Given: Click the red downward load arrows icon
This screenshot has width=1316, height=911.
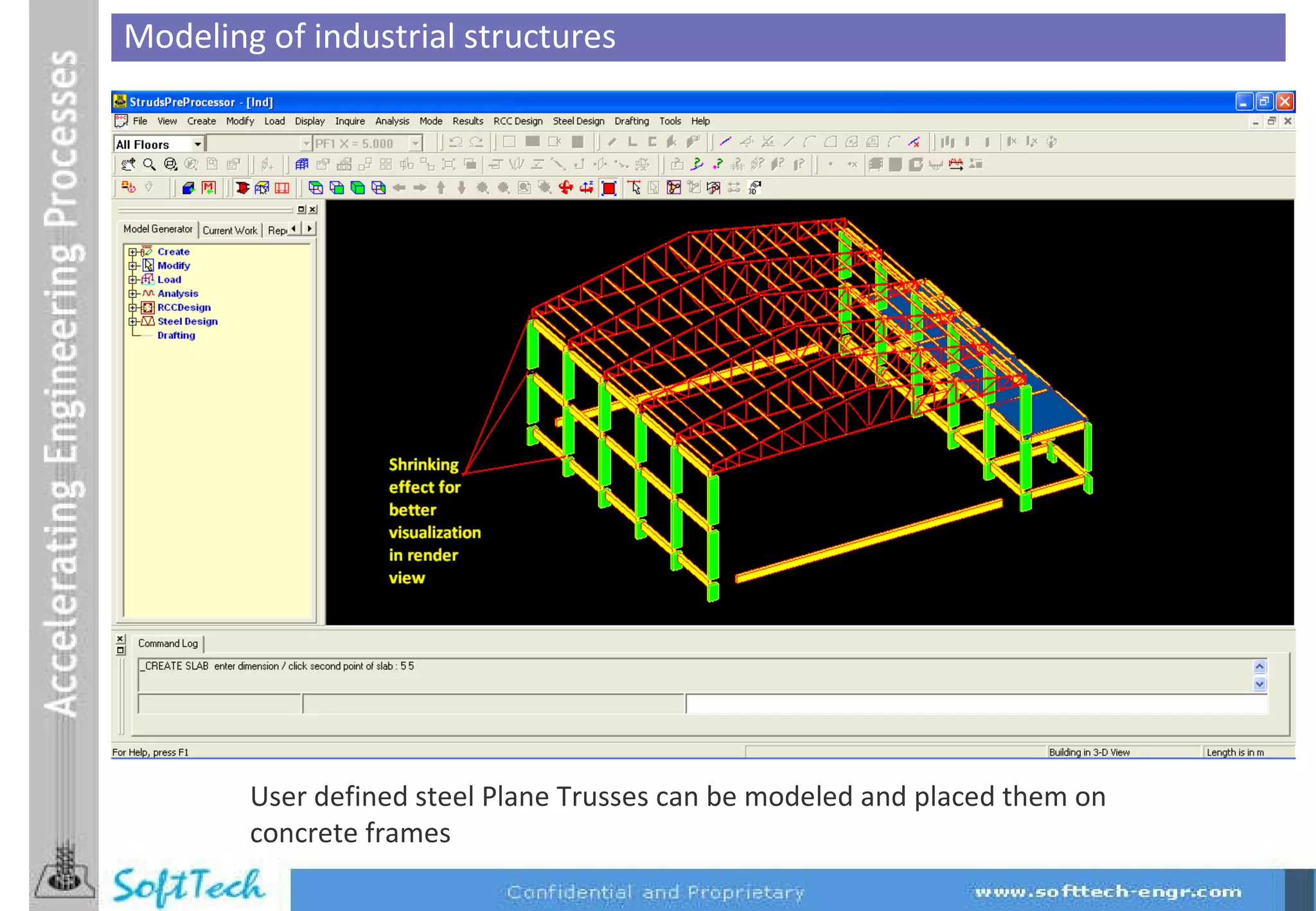Looking at the screenshot, I should pos(282,188).
